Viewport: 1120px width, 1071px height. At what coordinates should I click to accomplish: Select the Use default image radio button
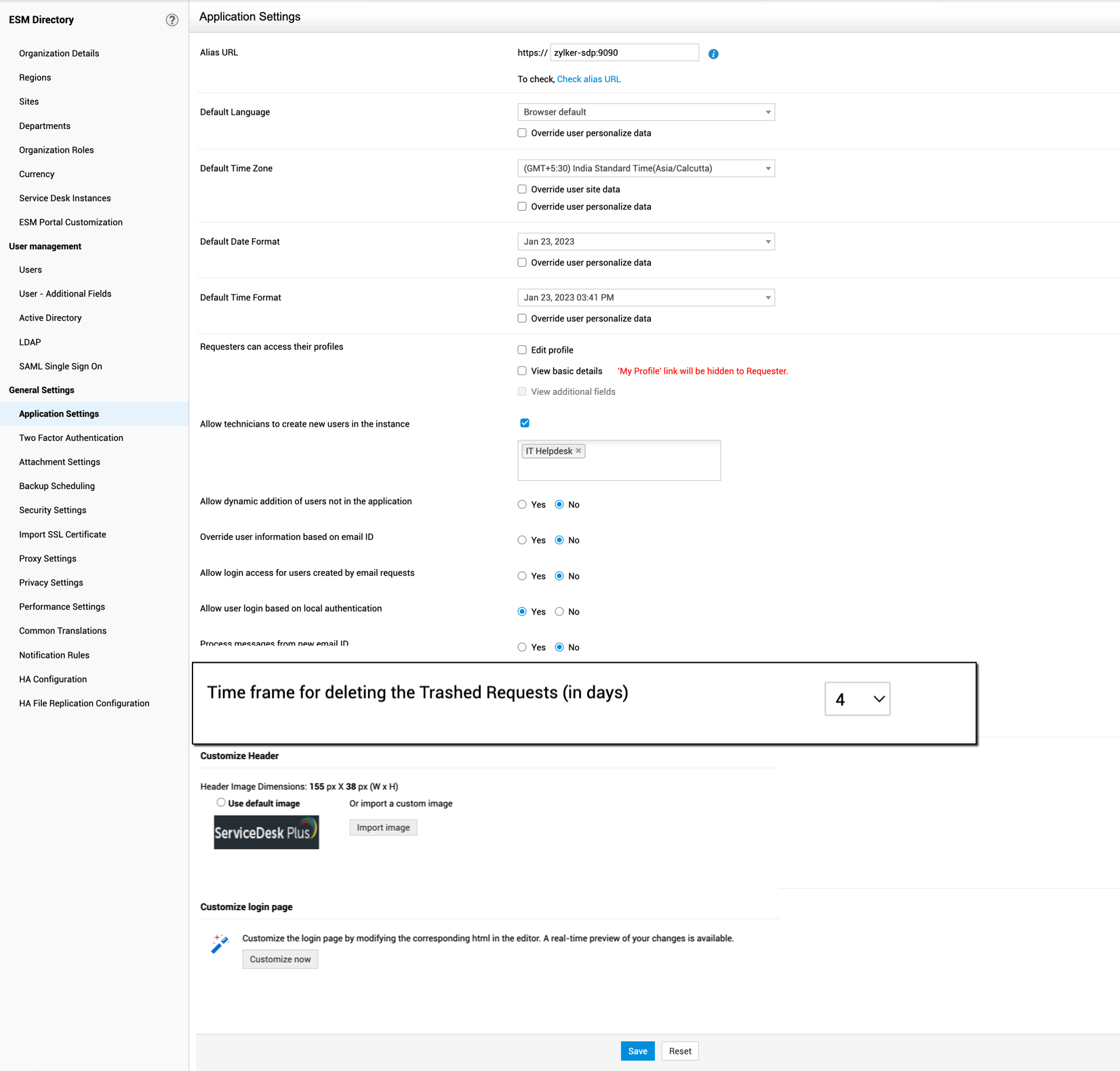[221, 802]
